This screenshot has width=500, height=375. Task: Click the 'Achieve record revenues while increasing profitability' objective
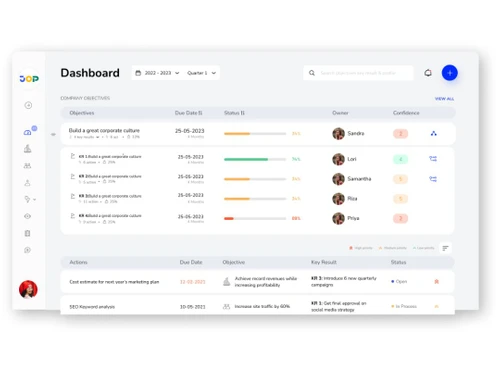coord(266,282)
